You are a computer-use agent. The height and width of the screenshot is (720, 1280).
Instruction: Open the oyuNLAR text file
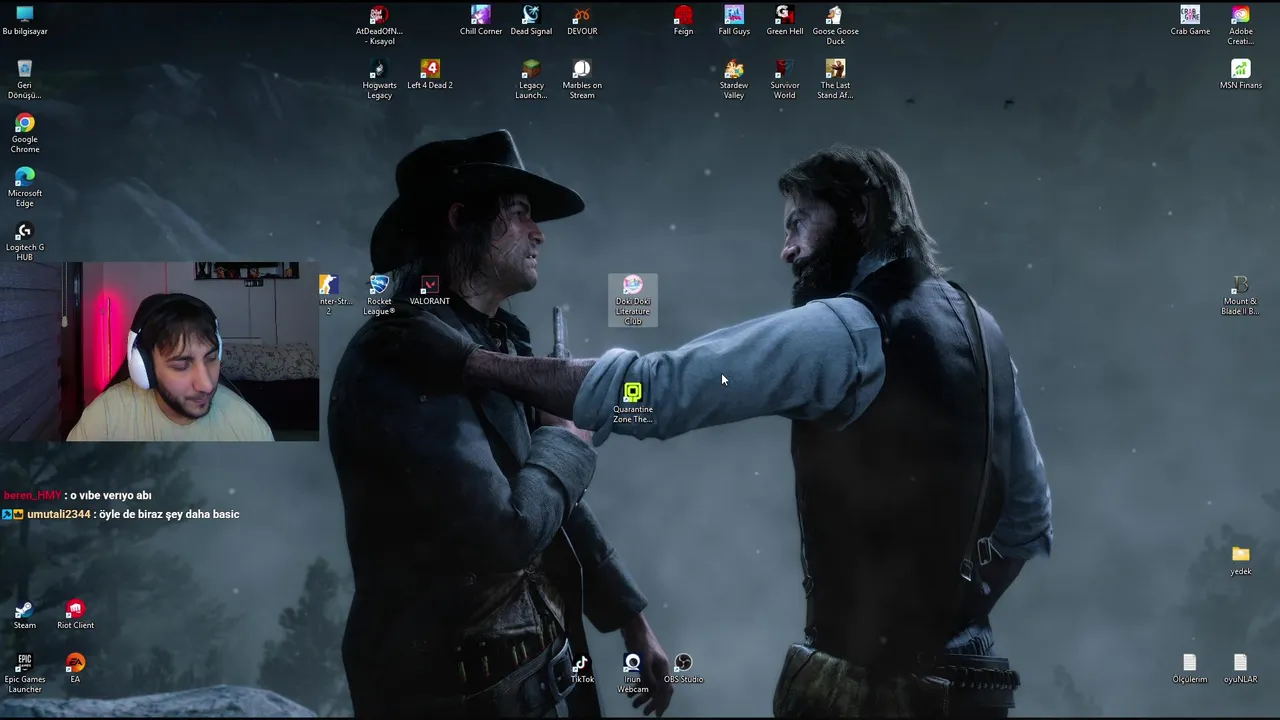(1241, 669)
